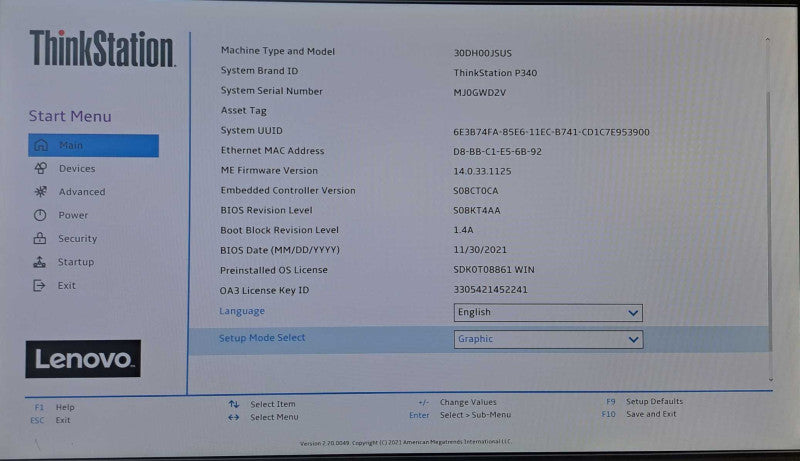Image resolution: width=800 pixels, height=461 pixels.
Task: Click the Main home icon in sidebar
Action: [41, 145]
